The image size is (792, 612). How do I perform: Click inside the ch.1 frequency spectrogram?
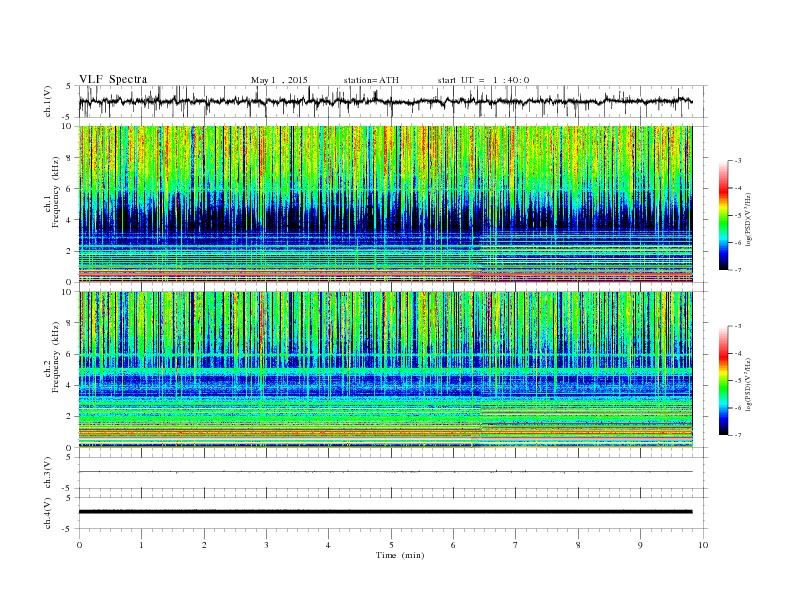tap(385, 204)
